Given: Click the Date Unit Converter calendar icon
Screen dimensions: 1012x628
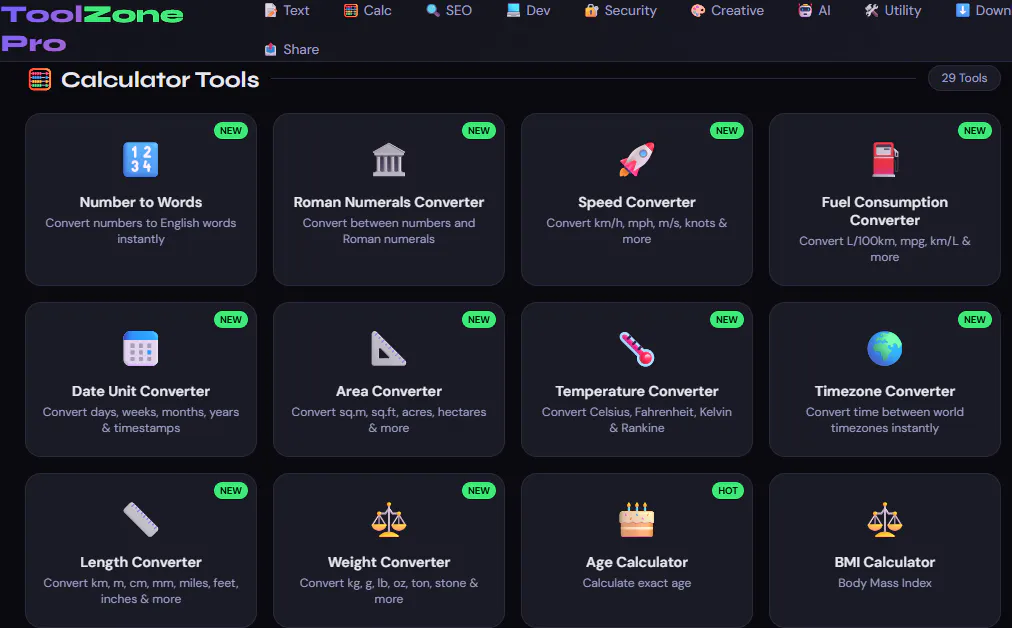Looking at the screenshot, I should pos(141,349).
